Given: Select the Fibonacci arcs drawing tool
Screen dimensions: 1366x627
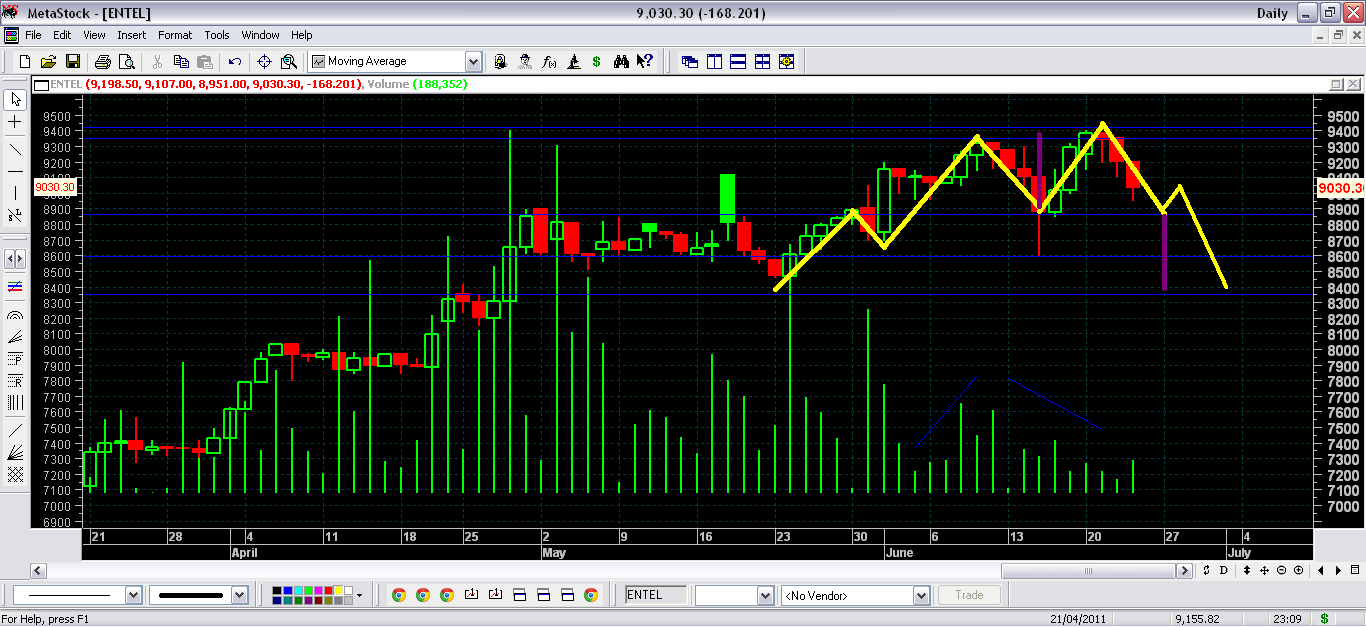Looking at the screenshot, I should point(15,314).
